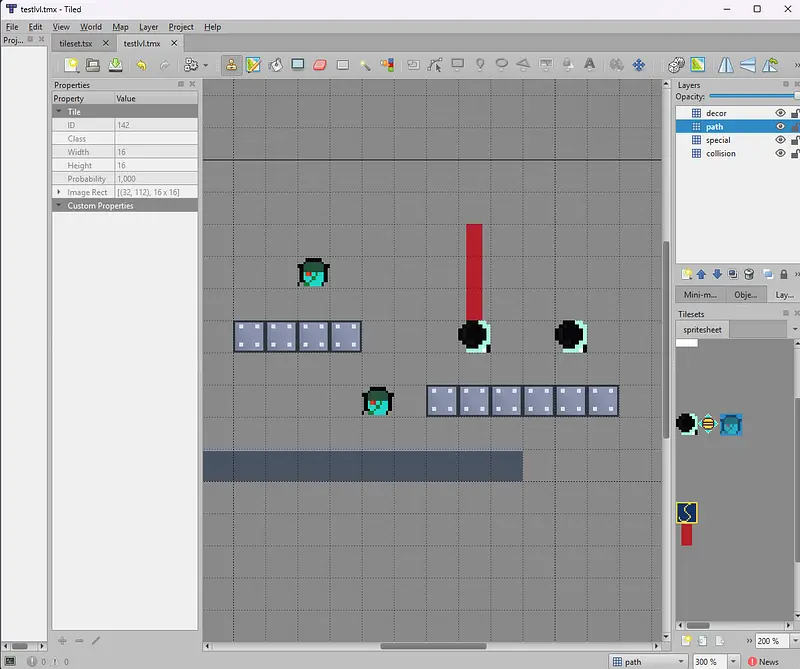Select the Bucket Fill tool
This screenshot has height=669, width=800.
coord(276,65)
